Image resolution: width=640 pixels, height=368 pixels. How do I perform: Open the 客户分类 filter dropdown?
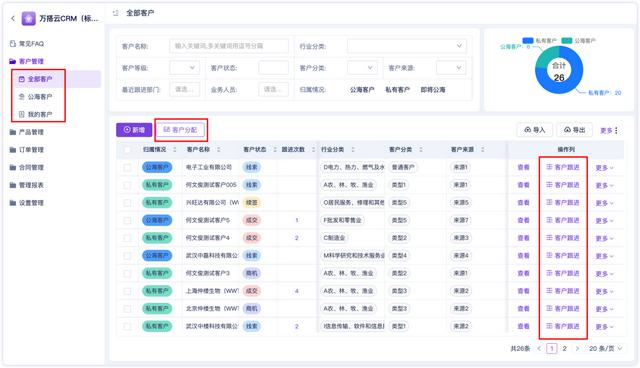(362, 68)
